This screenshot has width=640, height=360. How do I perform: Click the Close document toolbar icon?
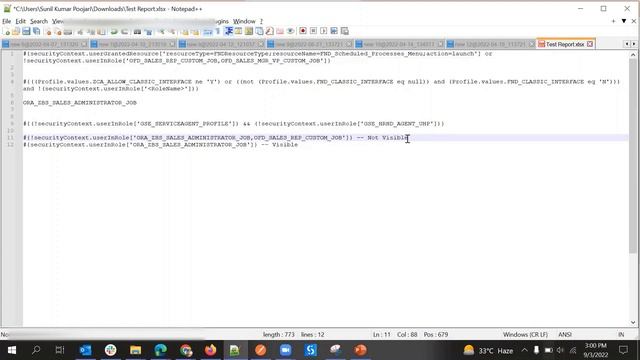point(48,31)
